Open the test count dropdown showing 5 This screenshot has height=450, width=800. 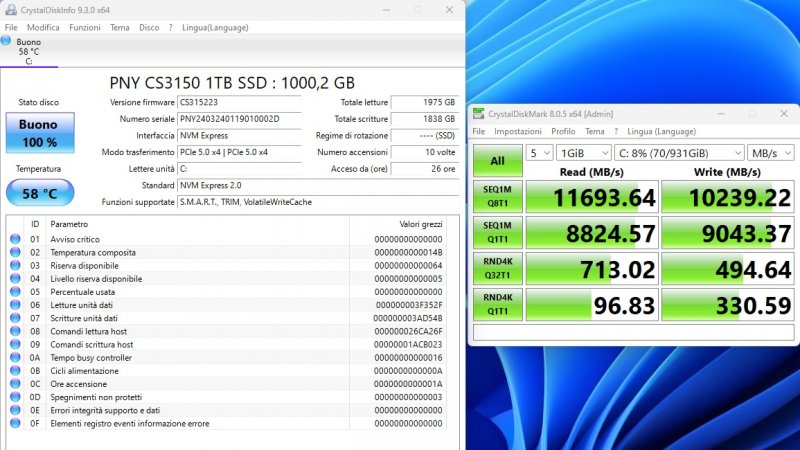pos(539,153)
